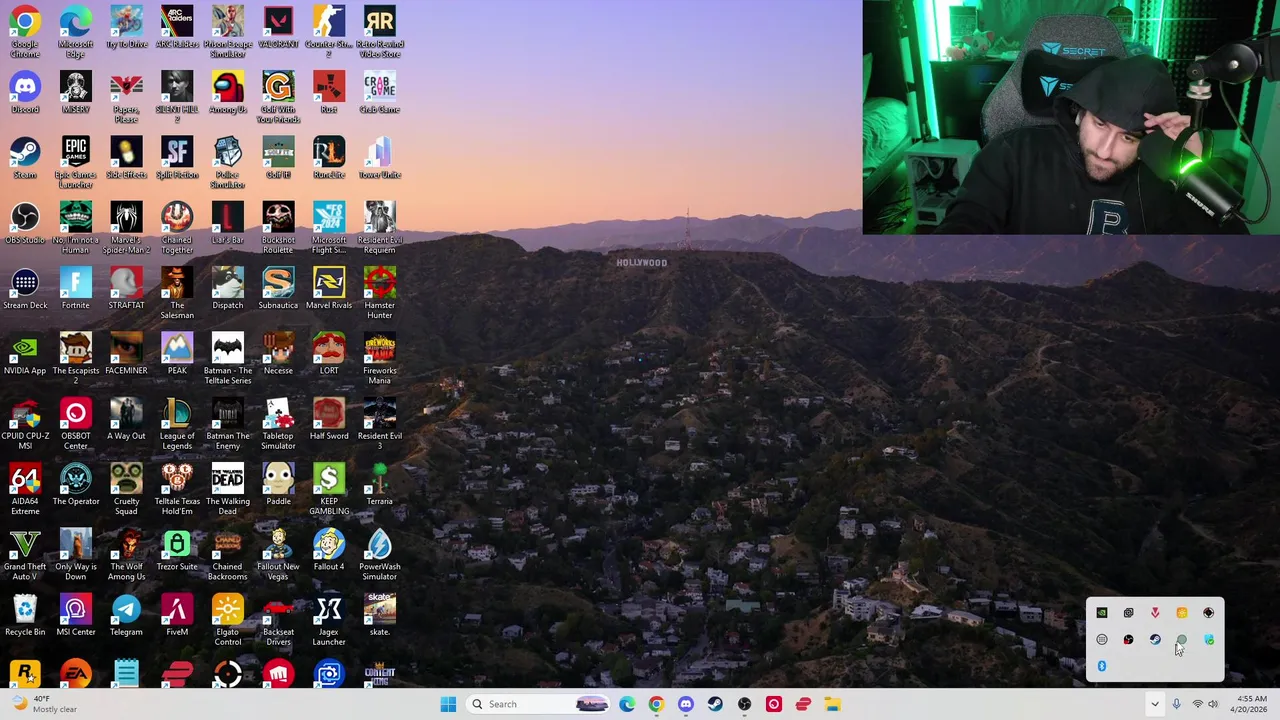Select the Steam desktop shortcut
The width and height of the screenshot is (1280, 720).
[25, 157]
